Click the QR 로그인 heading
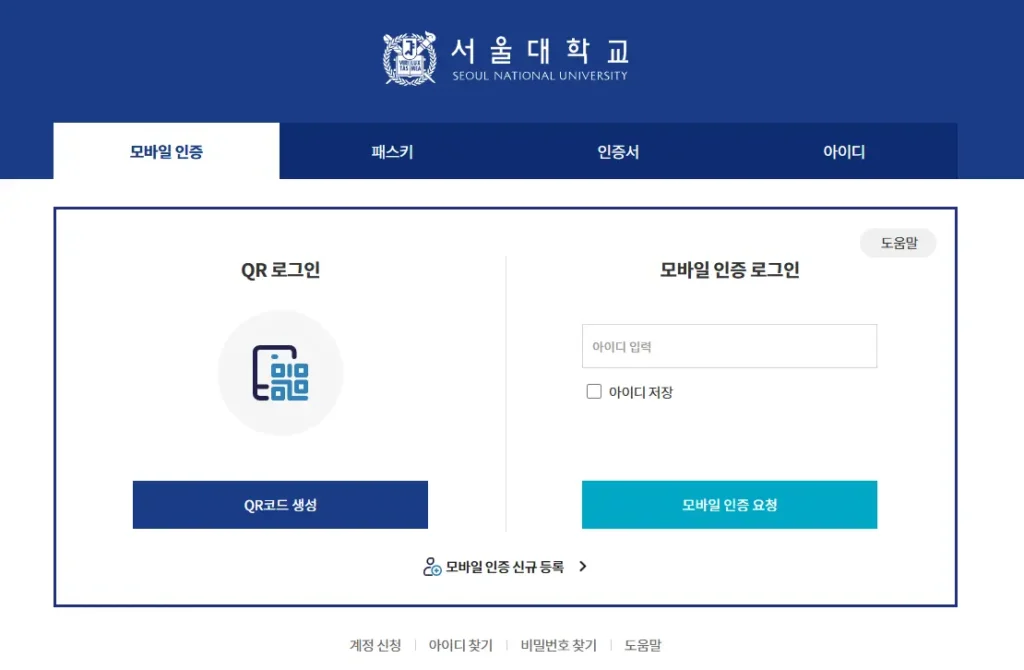1024x670 pixels. point(280,270)
